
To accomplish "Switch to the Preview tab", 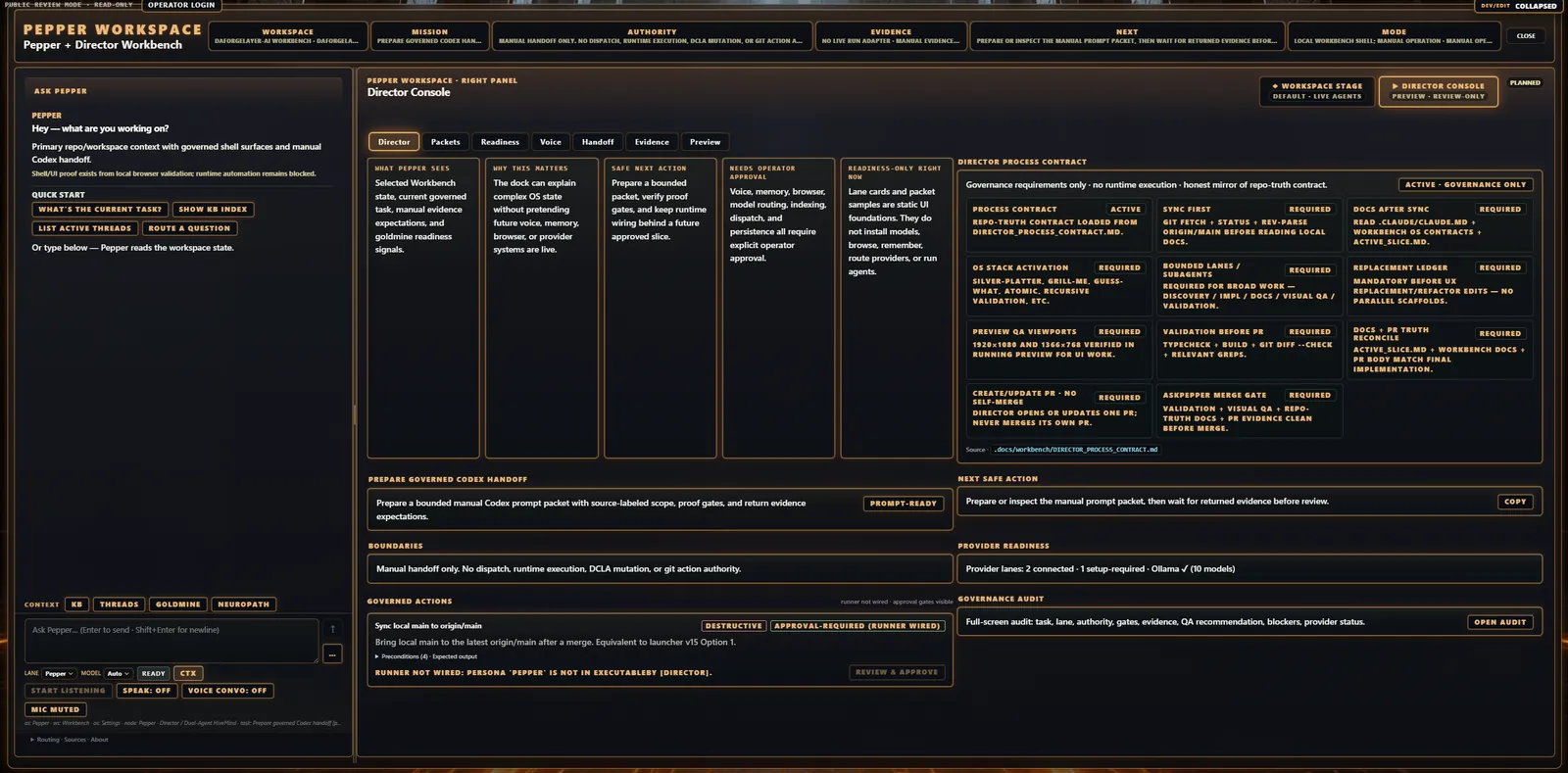I will click(705, 142).
